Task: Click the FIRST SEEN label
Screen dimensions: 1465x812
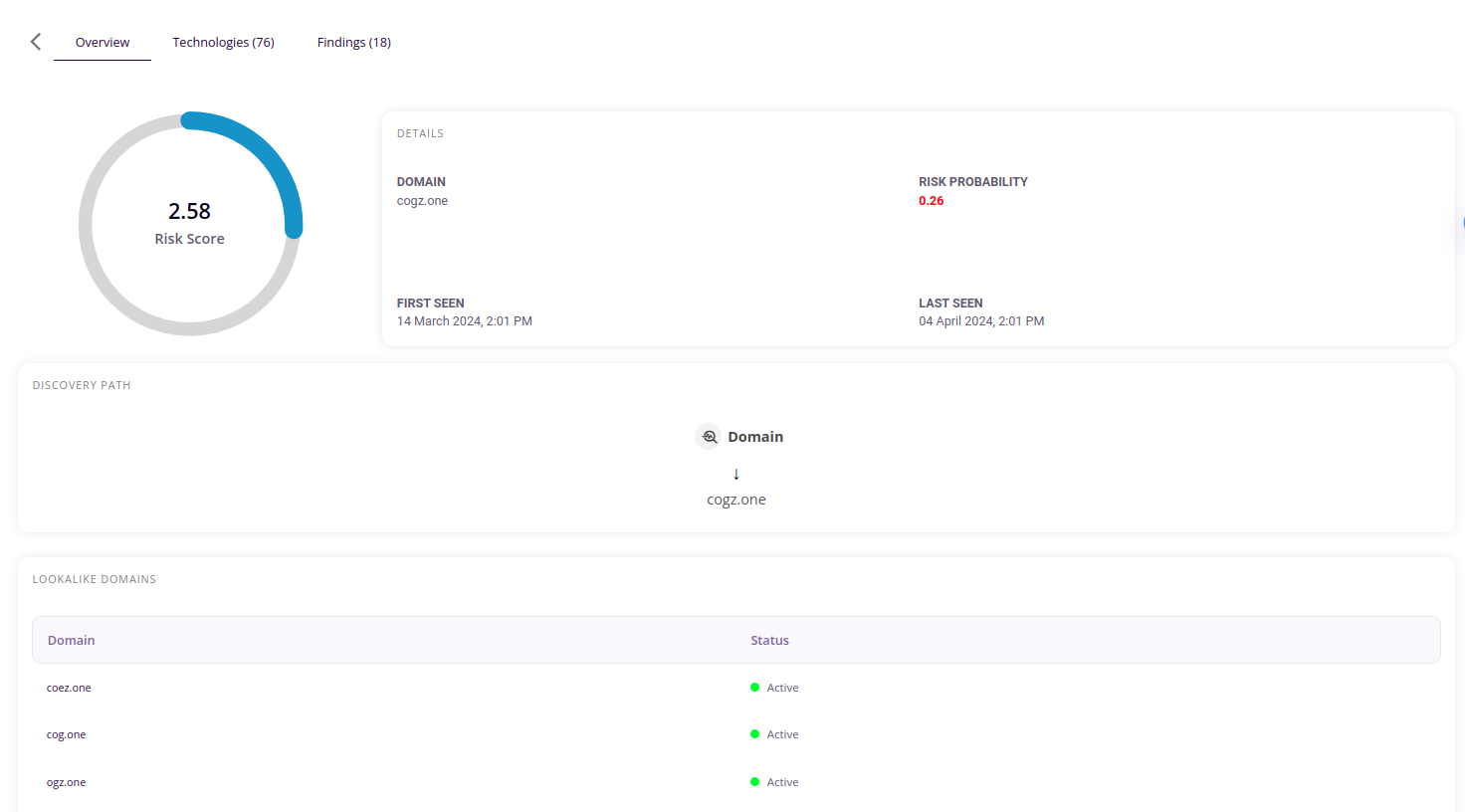Action: 431,304
